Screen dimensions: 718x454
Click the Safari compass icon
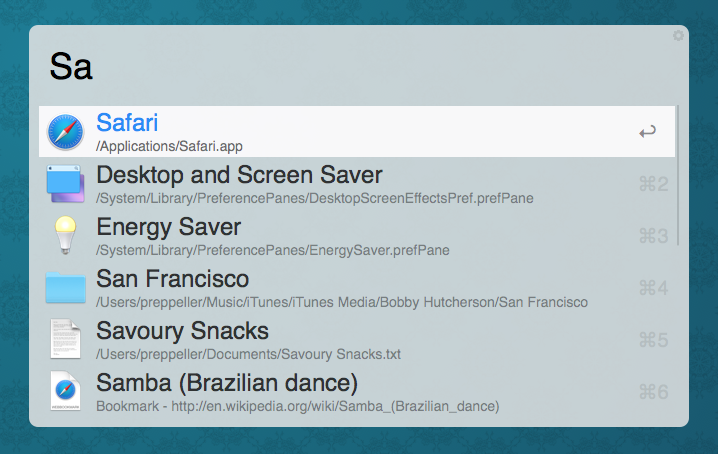[x=65, y=132]
